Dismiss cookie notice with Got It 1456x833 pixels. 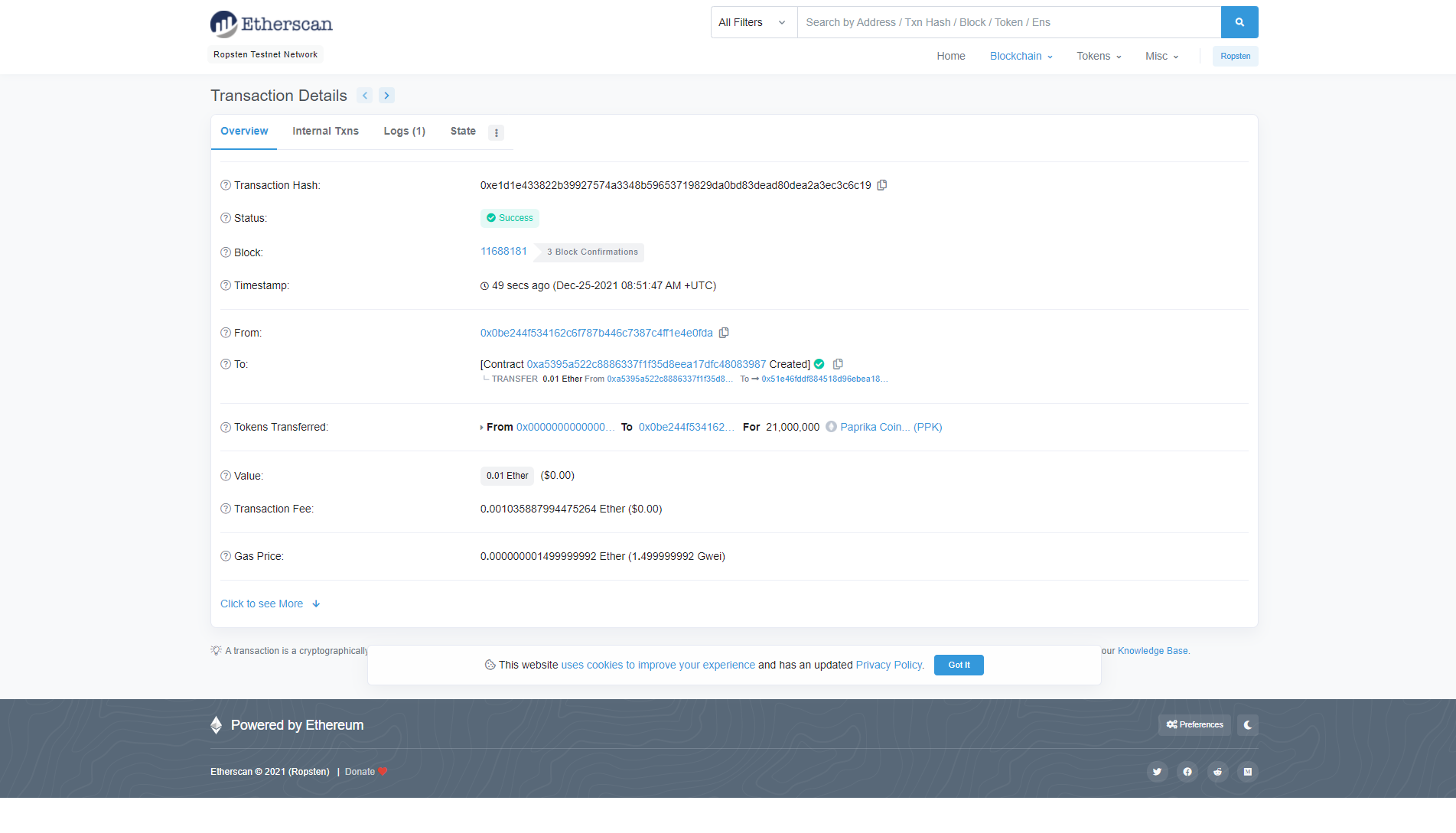pyautogui.click(x=959, y=665)
